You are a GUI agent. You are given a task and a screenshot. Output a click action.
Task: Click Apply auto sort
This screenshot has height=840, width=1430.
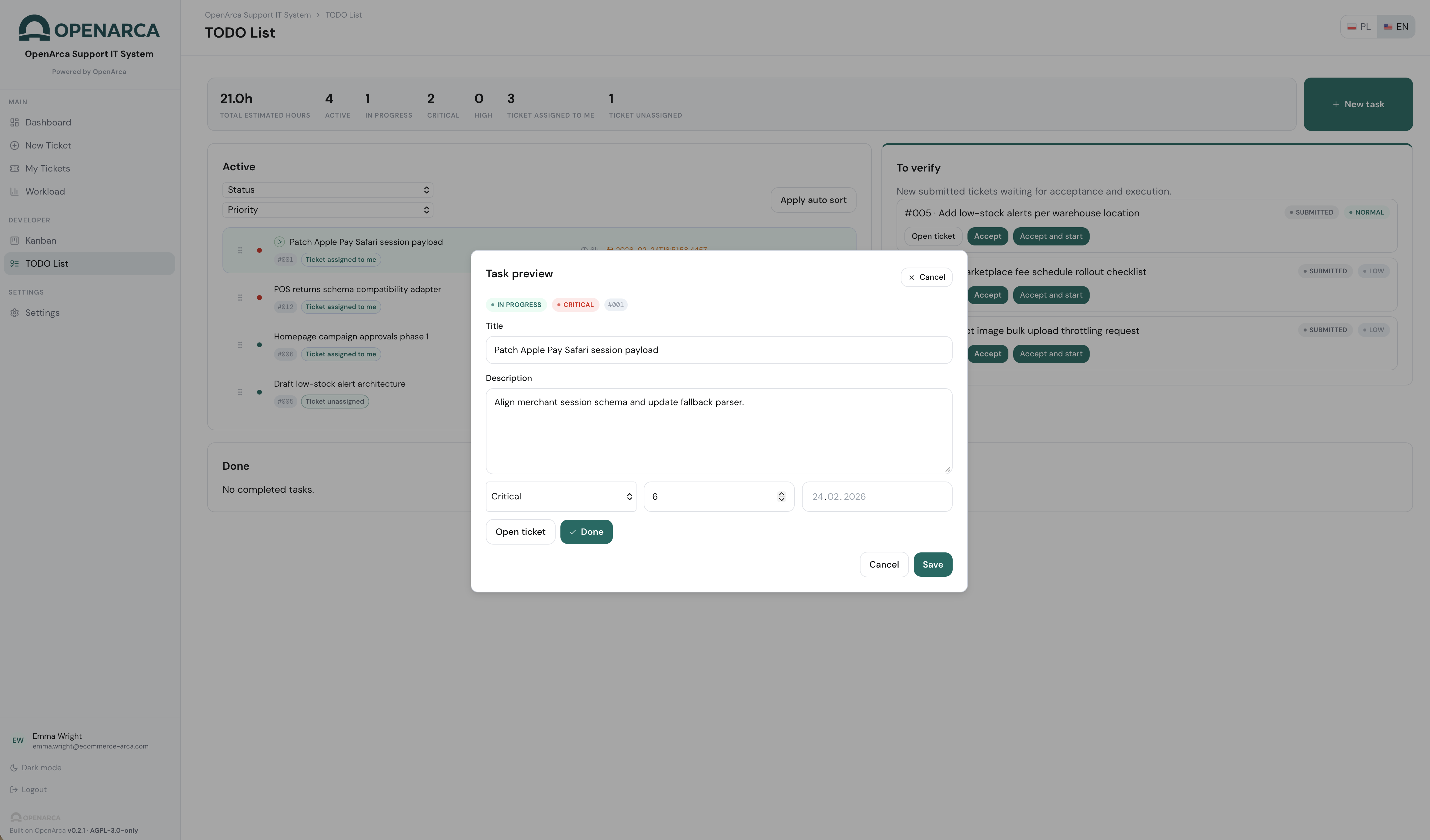tap(813, 200)
